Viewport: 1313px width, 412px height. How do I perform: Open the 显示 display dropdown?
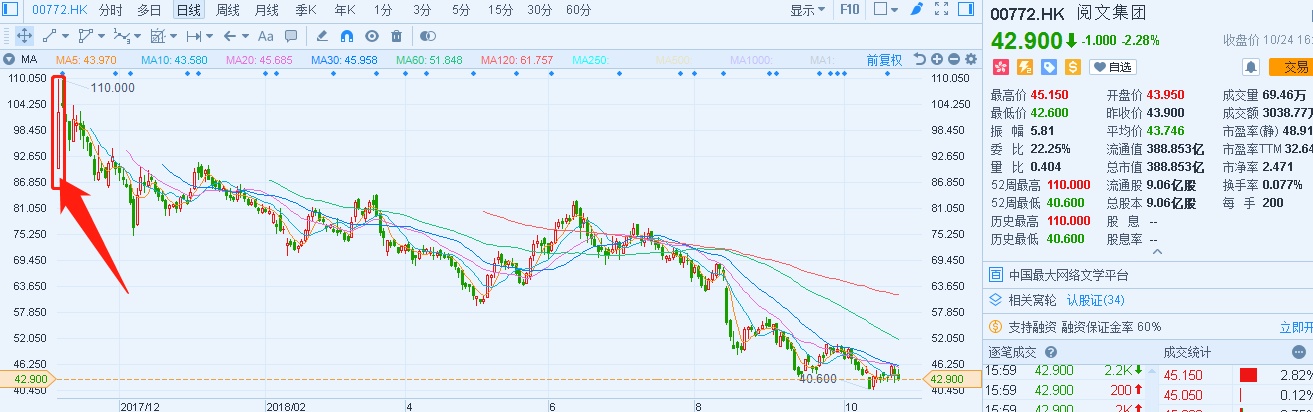pyautogui.click(x=808, y=10)
